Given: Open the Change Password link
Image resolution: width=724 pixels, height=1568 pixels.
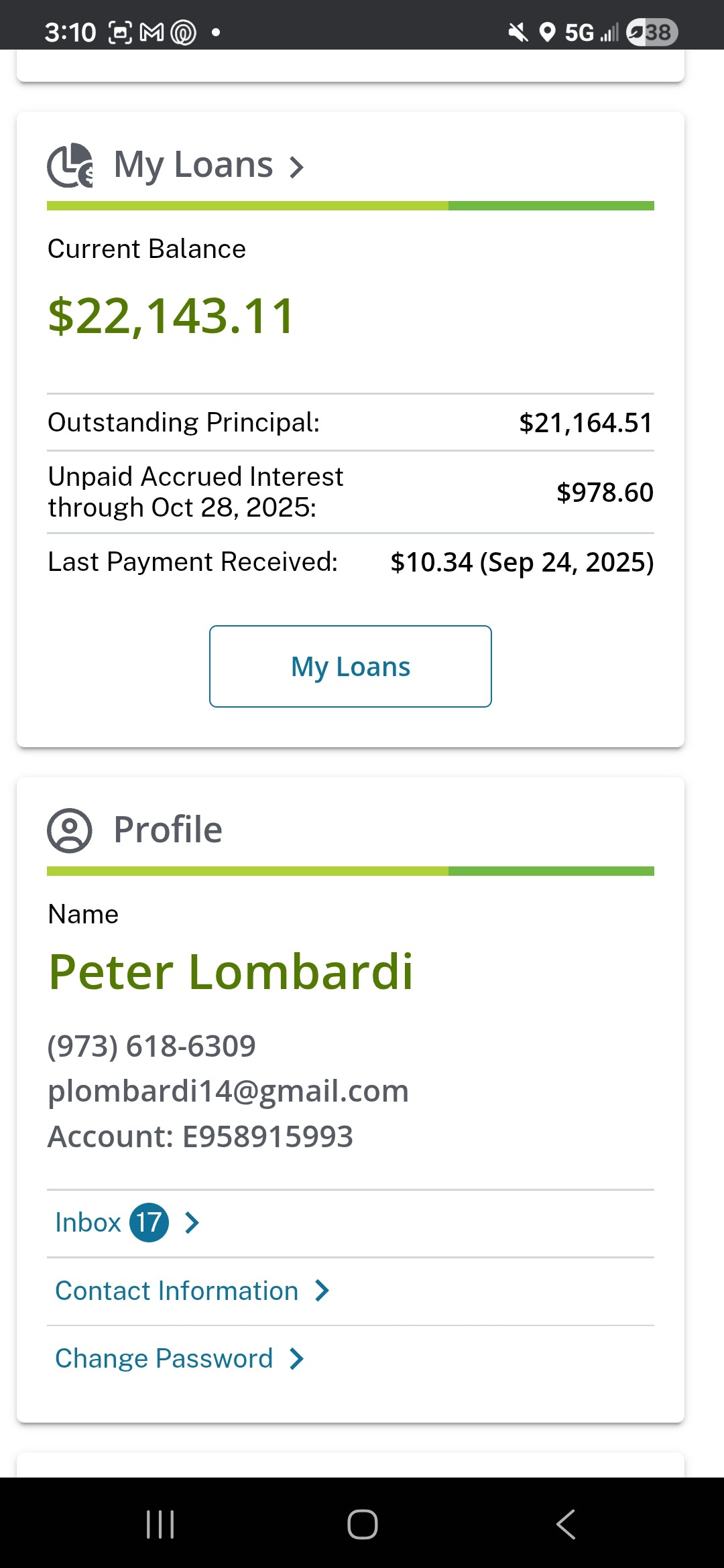Looking at the screenshot, I should coord(164,1359).
